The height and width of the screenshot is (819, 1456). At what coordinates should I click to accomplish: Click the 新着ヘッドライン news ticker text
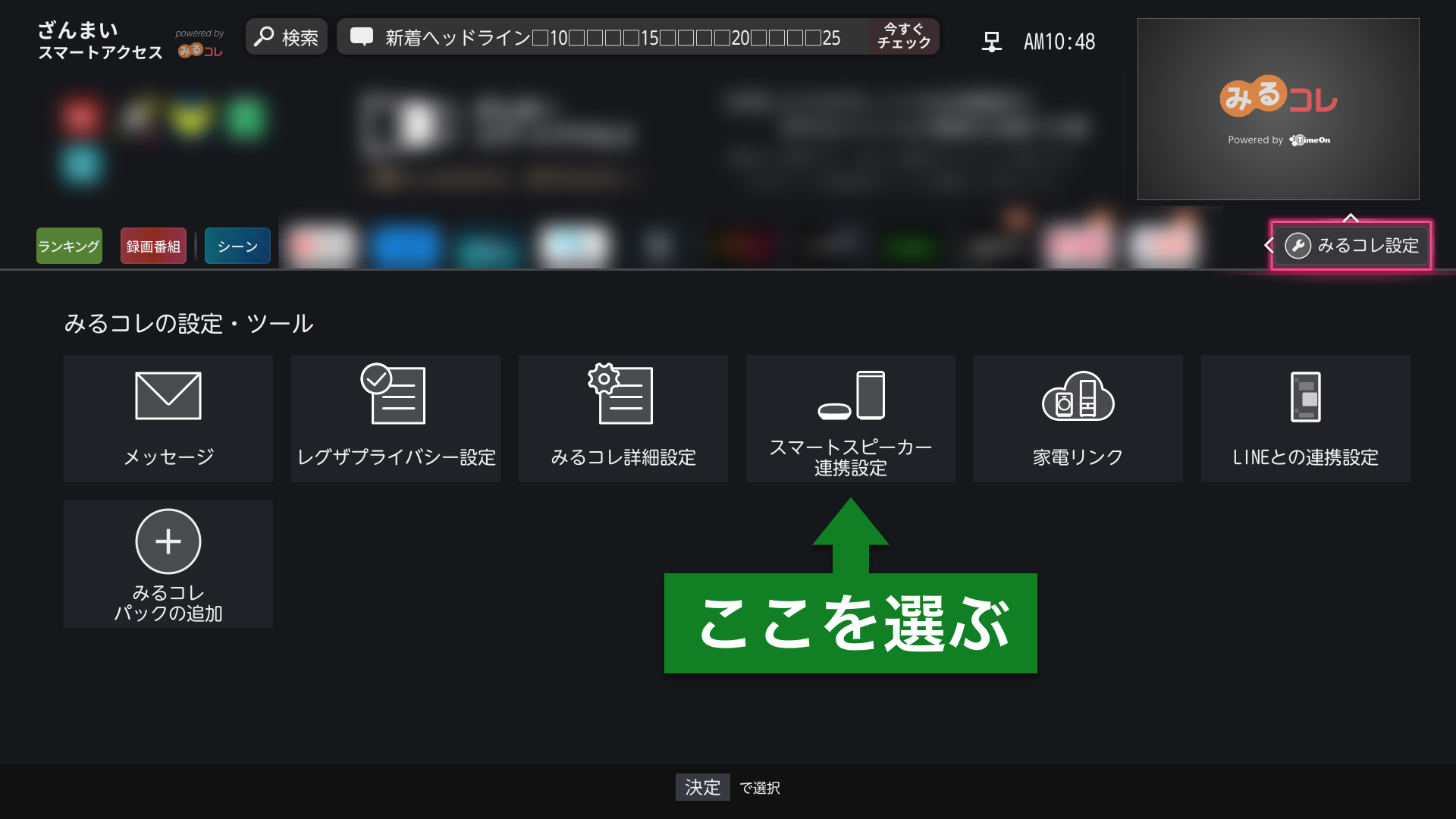[612, 38]
